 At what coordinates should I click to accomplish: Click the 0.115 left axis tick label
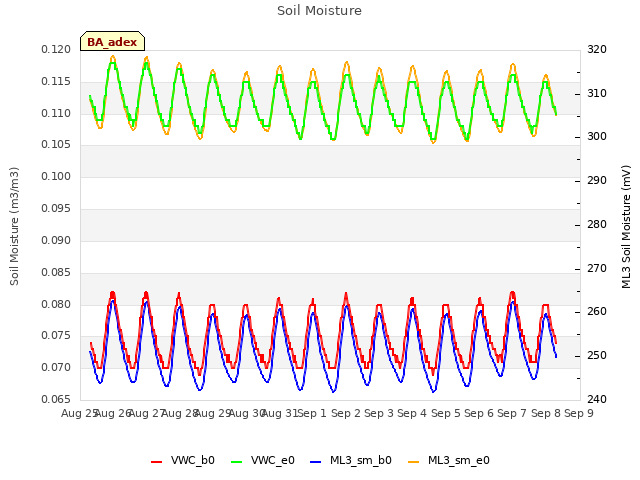click(x=56, y=81)
